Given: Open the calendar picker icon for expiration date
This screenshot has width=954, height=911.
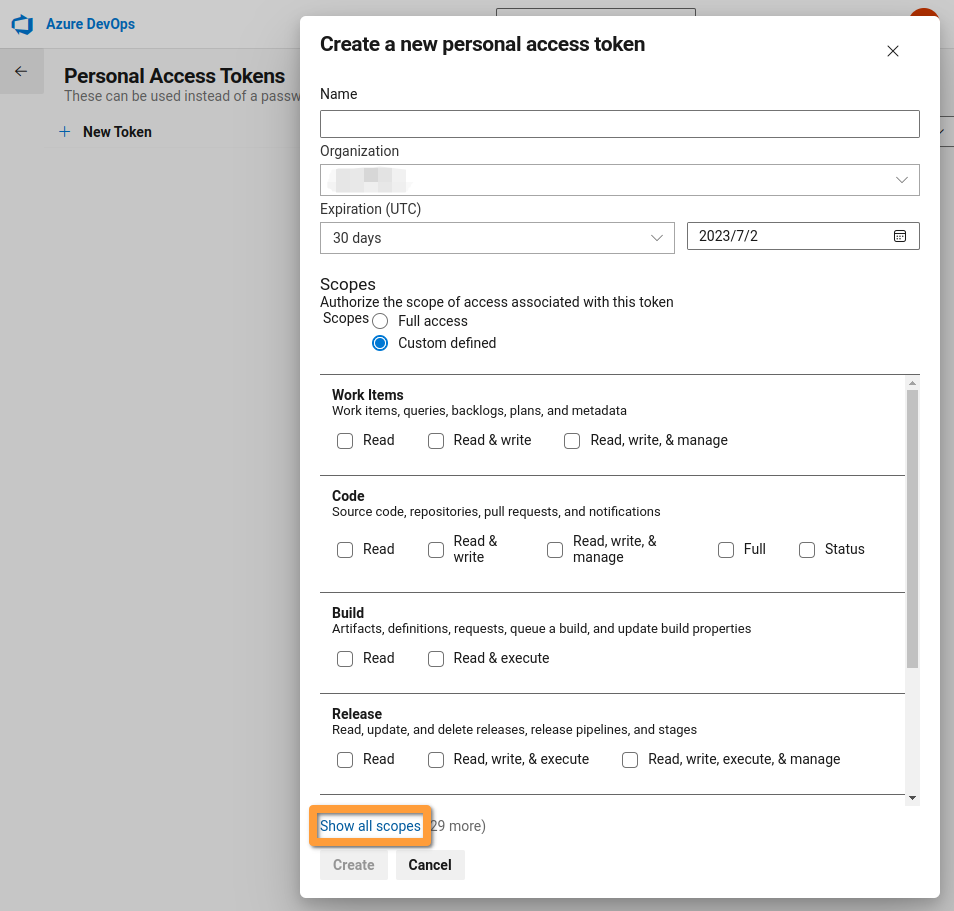Looking at the screenshot, I should pyautogui.click(x=900, y=236).
